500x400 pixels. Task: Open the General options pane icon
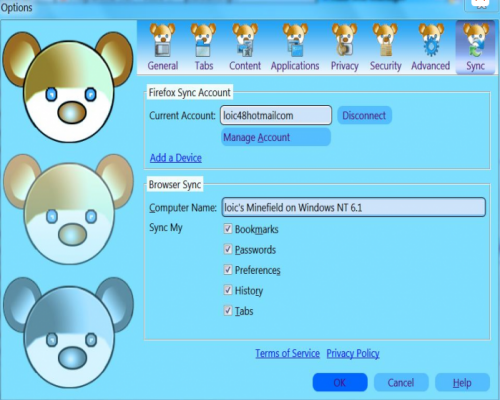(x=163, y=47)
